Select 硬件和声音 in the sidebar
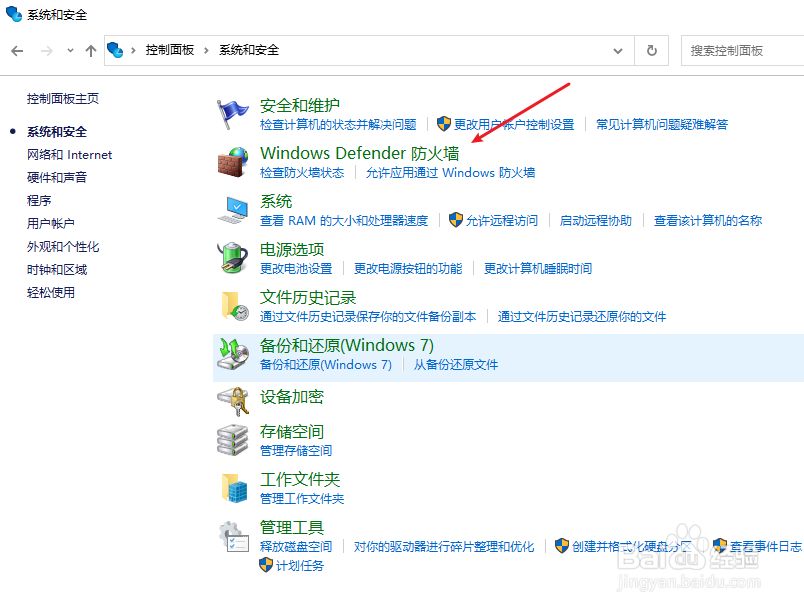This screenshot has height=610, width=804. tap(57, 178)
